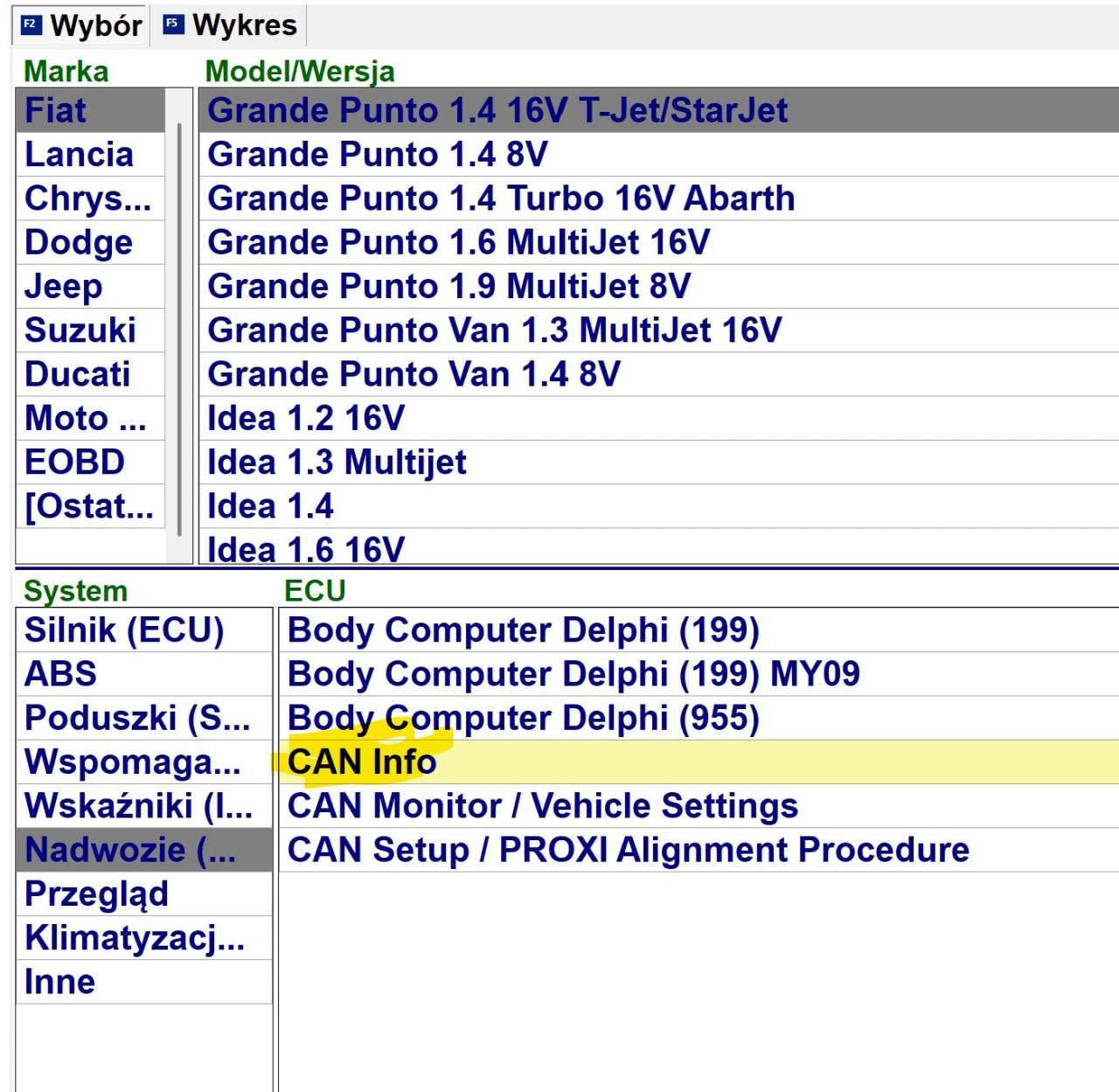
Task: Select Grande Punto 1.4 8V model
Action: pyautogui.click(x=377, y=155)
